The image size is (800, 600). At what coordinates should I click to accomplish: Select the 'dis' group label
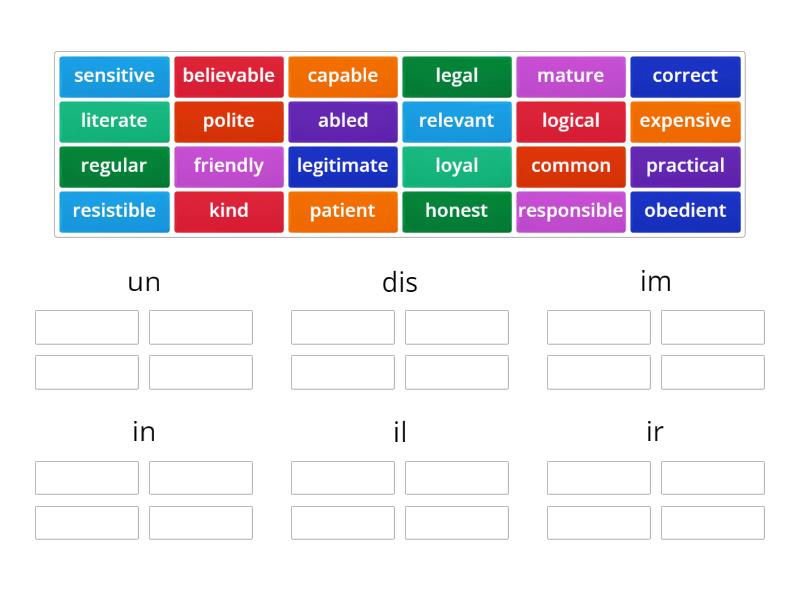tap(399, 282)
